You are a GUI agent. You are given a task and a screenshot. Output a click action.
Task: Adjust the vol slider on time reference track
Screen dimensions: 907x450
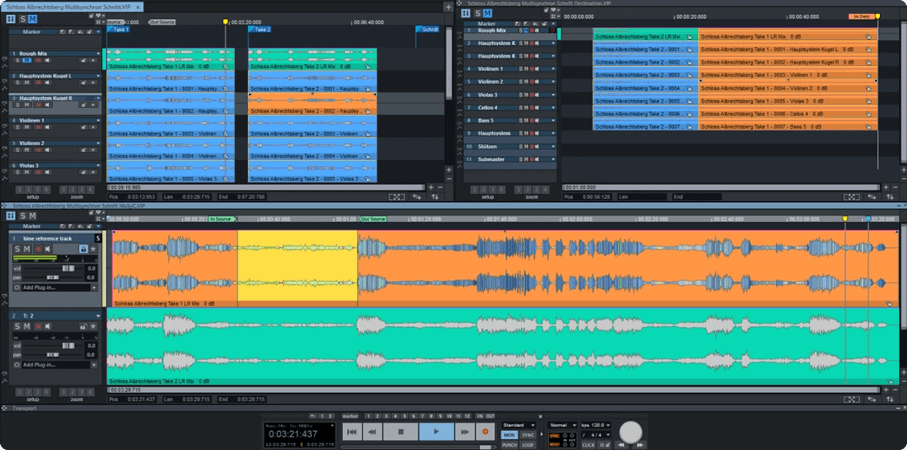click(65, 268)
